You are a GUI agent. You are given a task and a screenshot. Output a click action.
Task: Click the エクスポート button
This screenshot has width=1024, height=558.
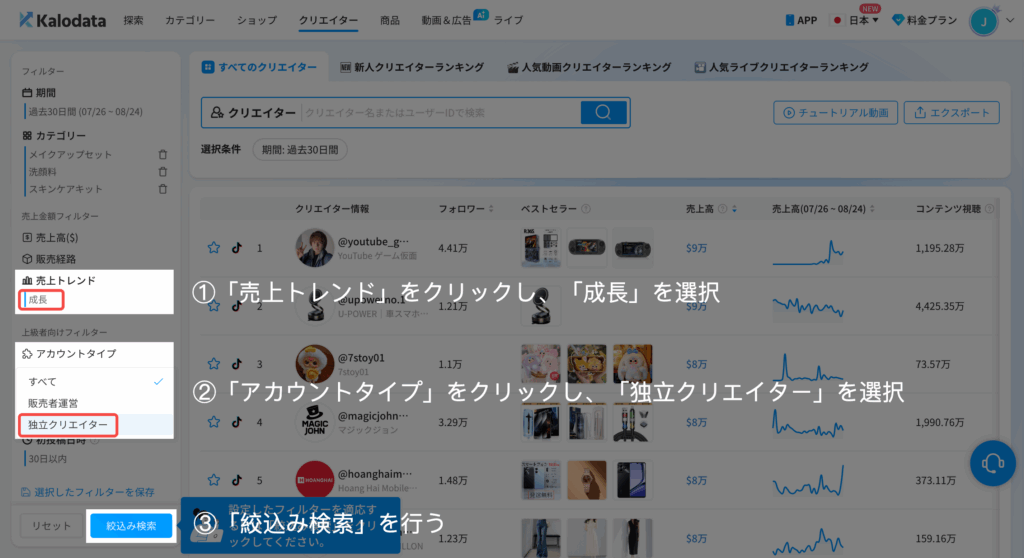tap(952, 112)
